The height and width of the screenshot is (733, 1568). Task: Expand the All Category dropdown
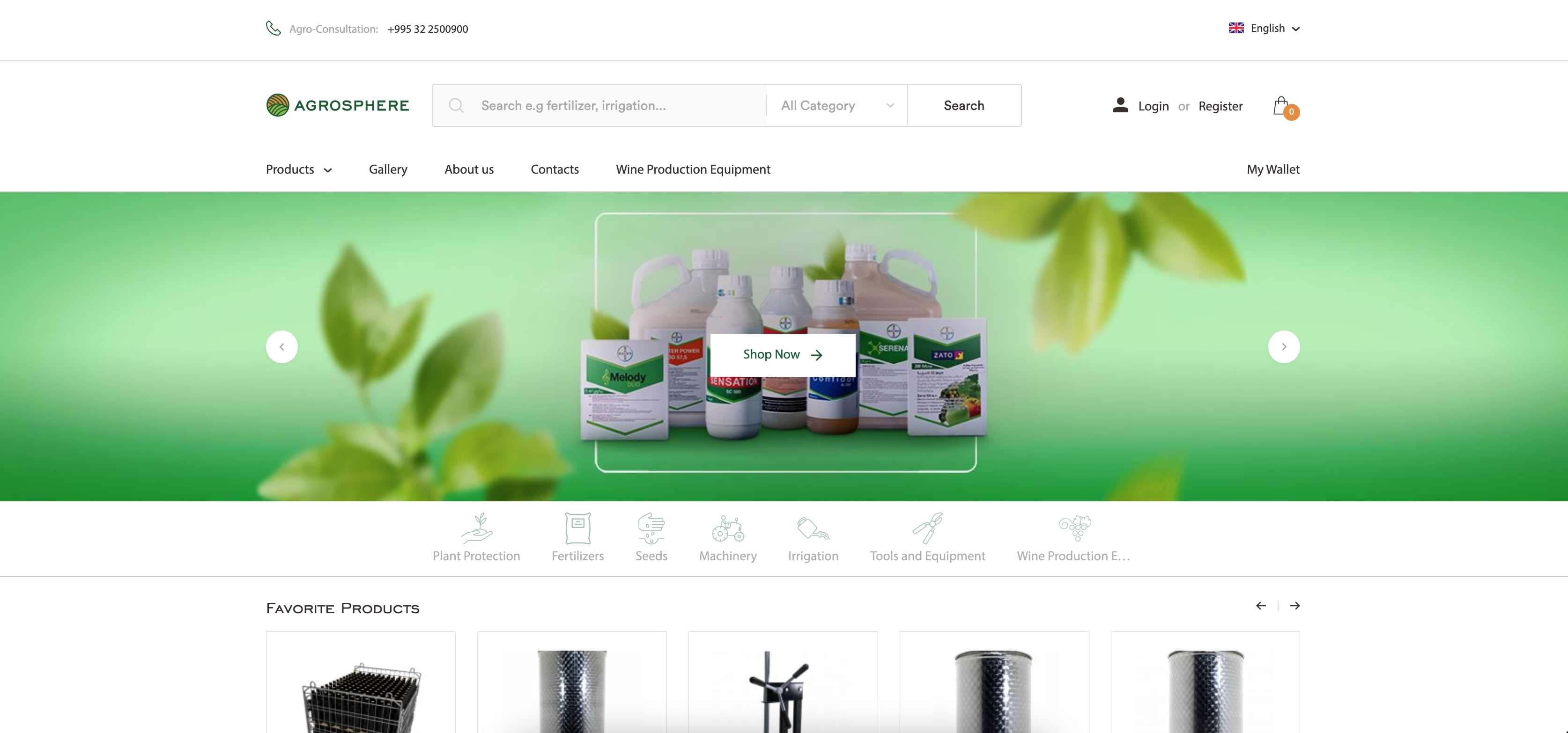tap(836, 105)
